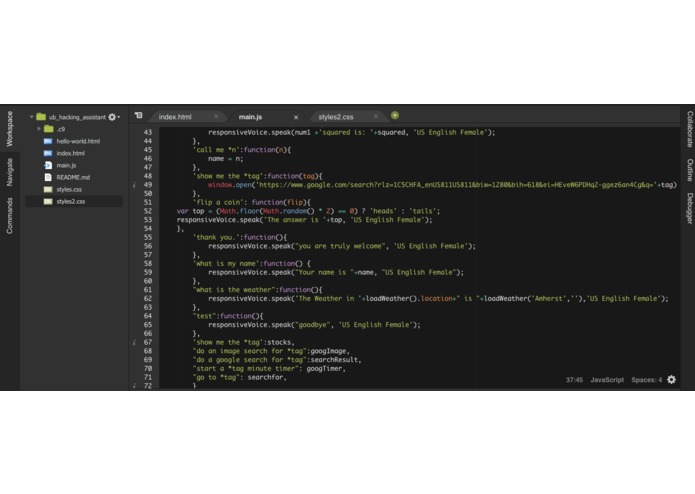Click the 'flip a coin' string on line 51
695x494 pixels.
(x=218, y=202)
